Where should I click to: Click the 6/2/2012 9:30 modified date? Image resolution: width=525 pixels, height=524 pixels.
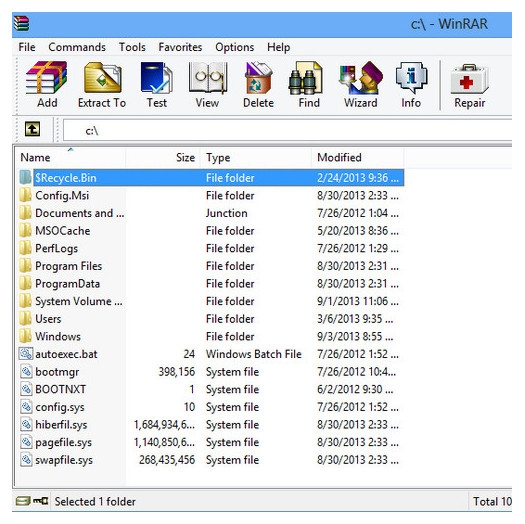355,389
